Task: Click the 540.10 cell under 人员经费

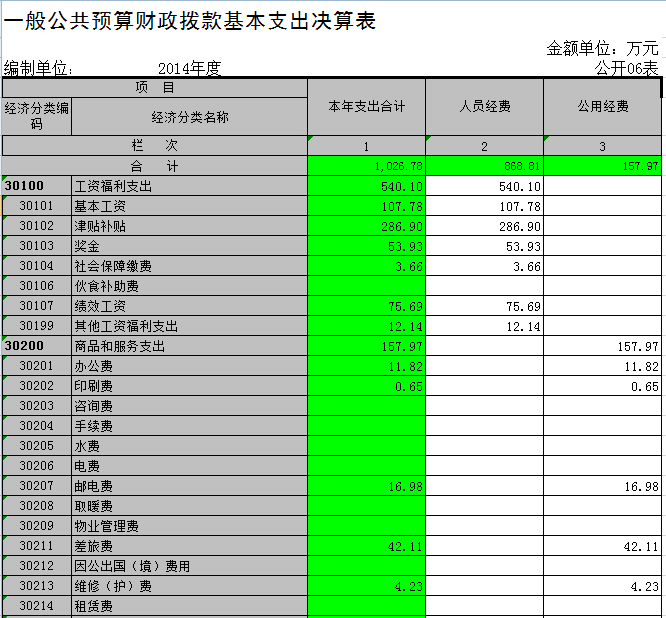Action: (x=484, y=186)
